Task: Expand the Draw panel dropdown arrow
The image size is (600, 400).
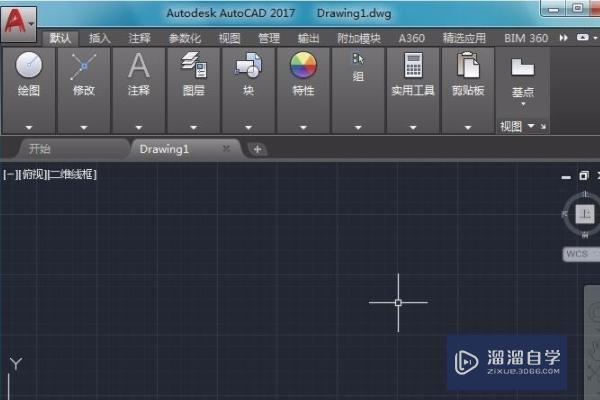Action: pyautogui.click(x=29, y=127)
